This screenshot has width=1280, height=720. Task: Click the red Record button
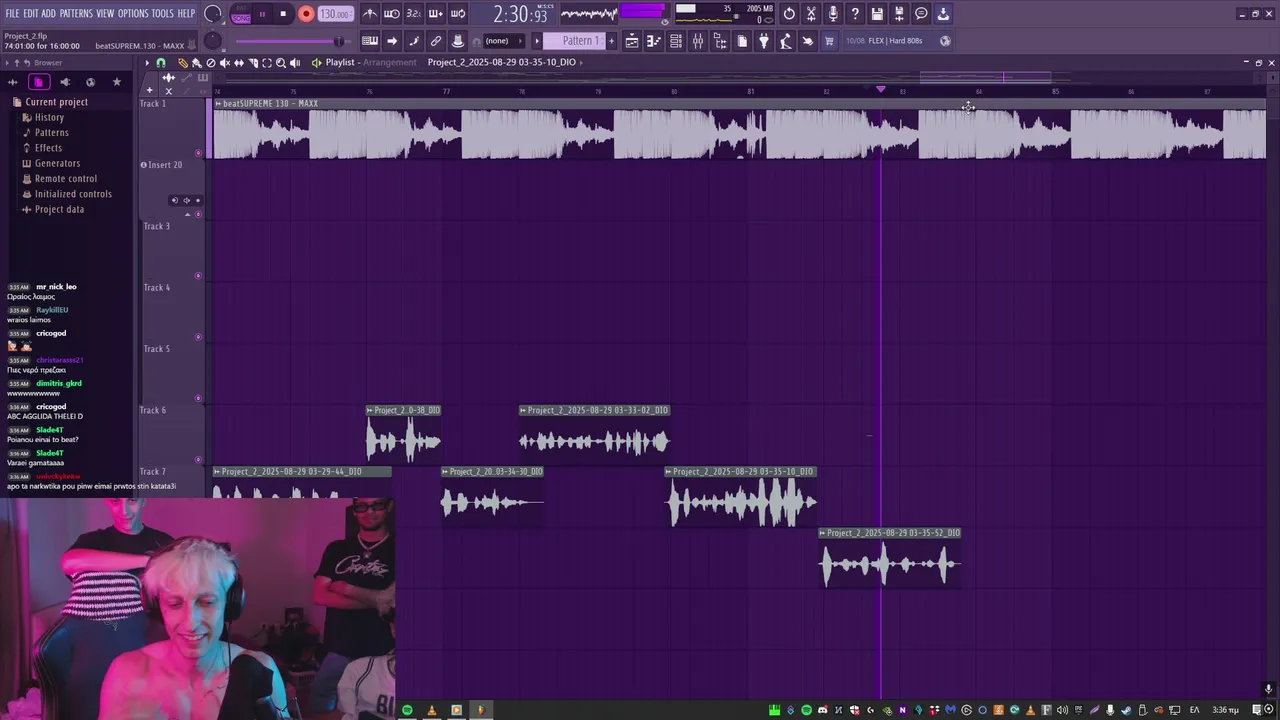[x=306, y=14]
